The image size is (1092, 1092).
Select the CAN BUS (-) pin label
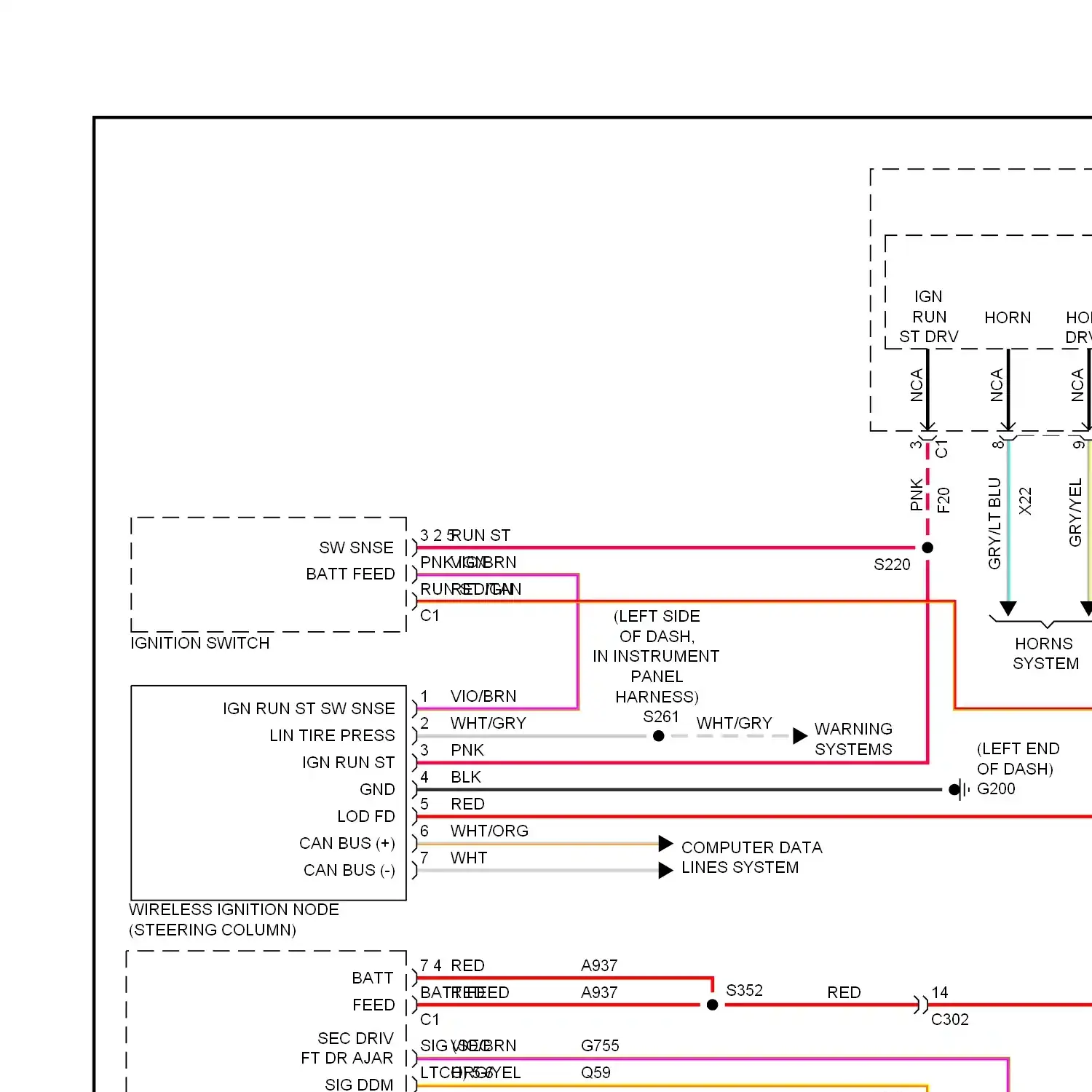coord(349,870)
